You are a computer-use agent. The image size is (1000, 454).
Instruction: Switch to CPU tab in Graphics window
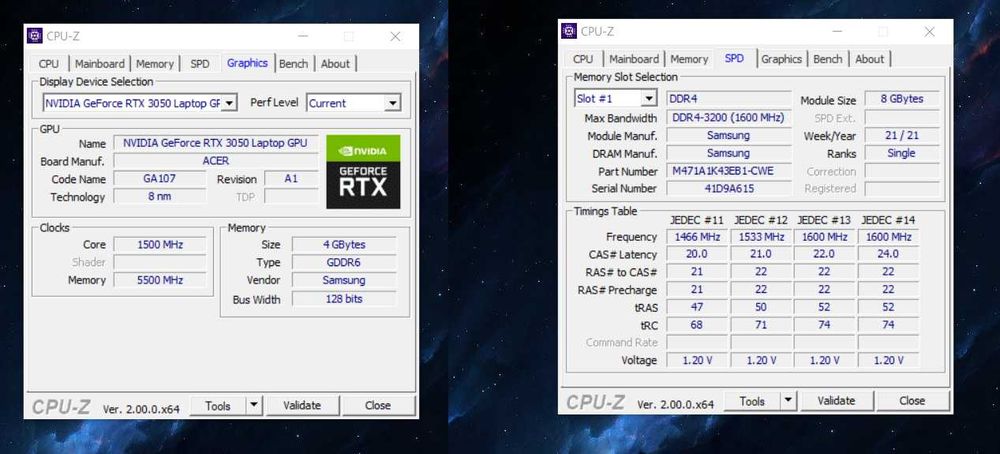(48, 64)
